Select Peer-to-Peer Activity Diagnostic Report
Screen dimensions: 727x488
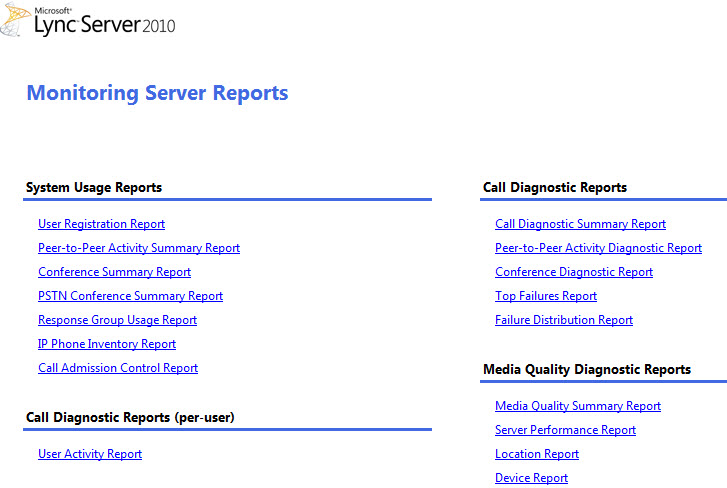[598, 248]
